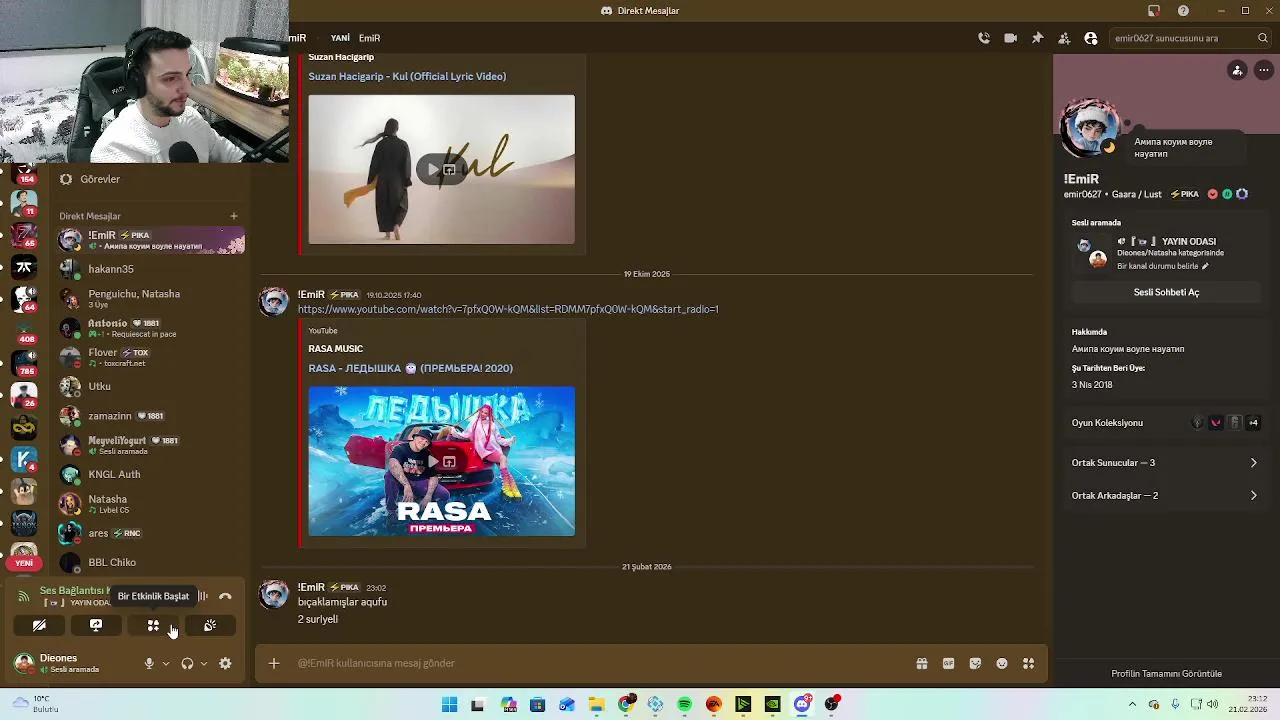This screenshot has width=1280, height=720.
Task: Open the ares direct message
Action: [x=150, y=533]
